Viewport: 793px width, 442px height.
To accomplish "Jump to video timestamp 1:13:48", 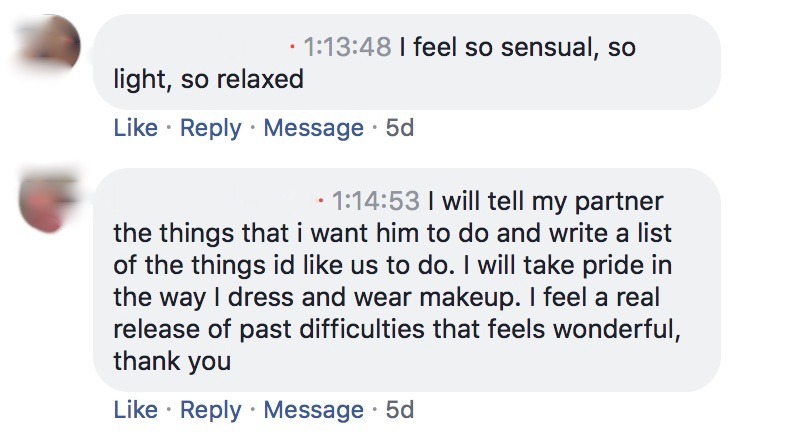I will click(x=345, y=47).
